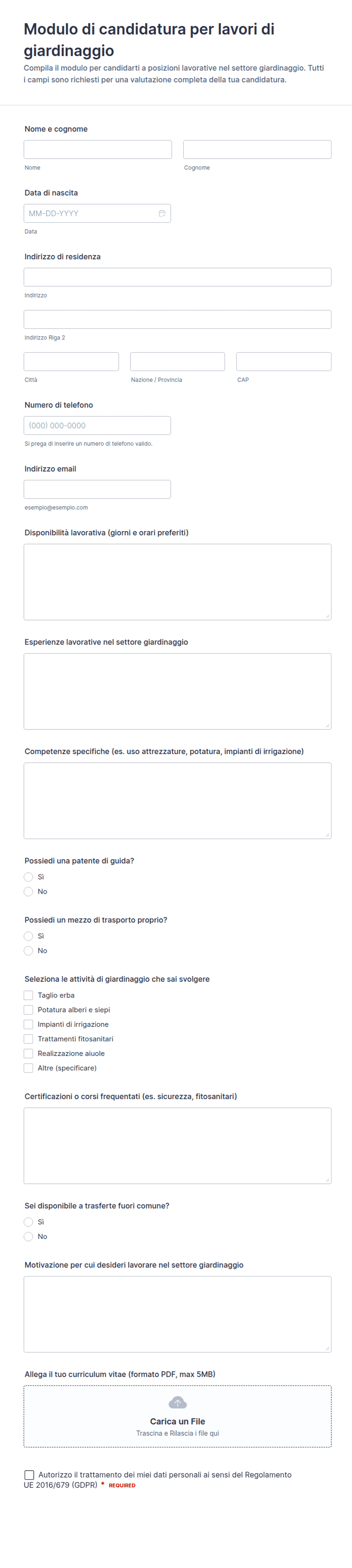The height and width of the screenshot is (1568, 352).
Task: Click the Carica un File upload area
Action: [177, 1416]
